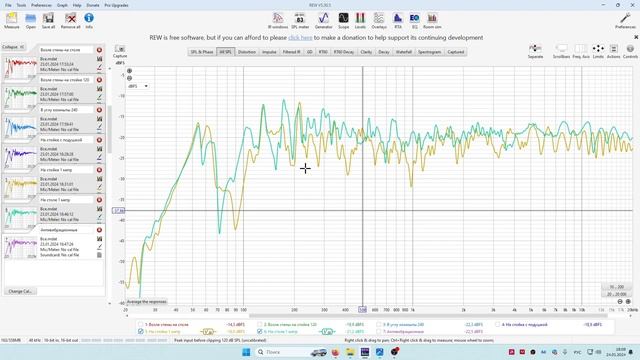This screenshot has height=360, width=640.
Task: Select measurement 3 blue thumbnail
Action: pos(20,127)
